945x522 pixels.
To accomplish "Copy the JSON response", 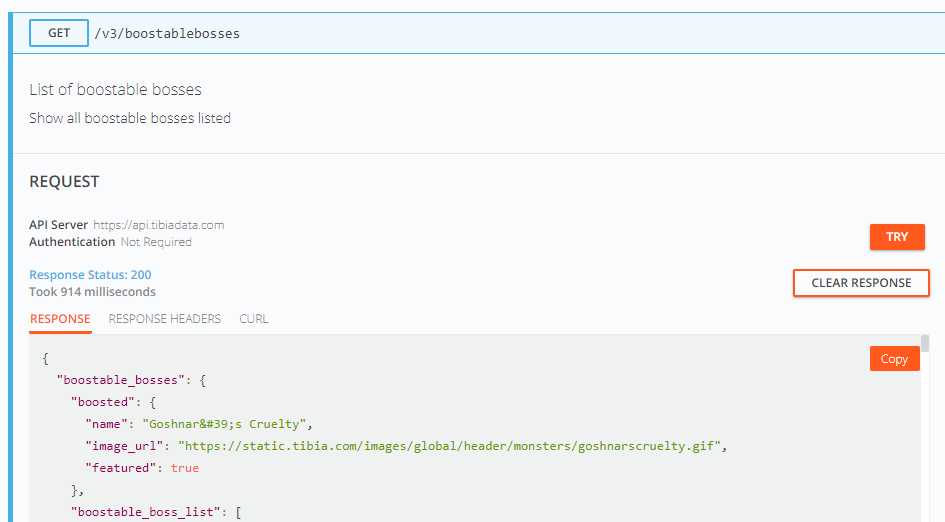I will tap(894, 359).
